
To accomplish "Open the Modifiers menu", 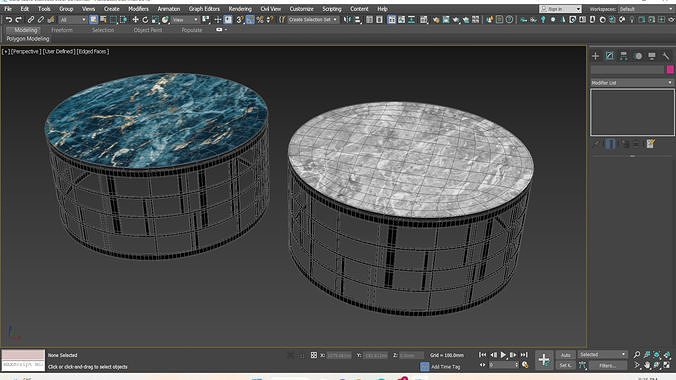I will point(138,9).
